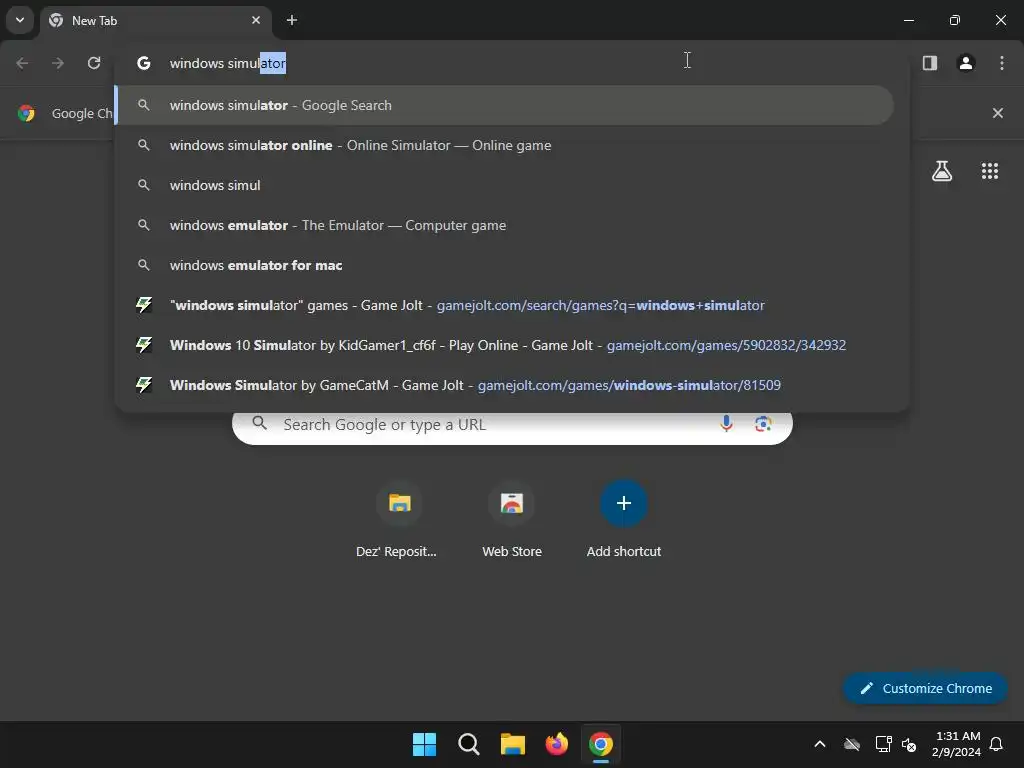This screenshot has height=768, width=1024.
Task: Click Game Jolt icon beside GameCatM result
Action: 144,385
